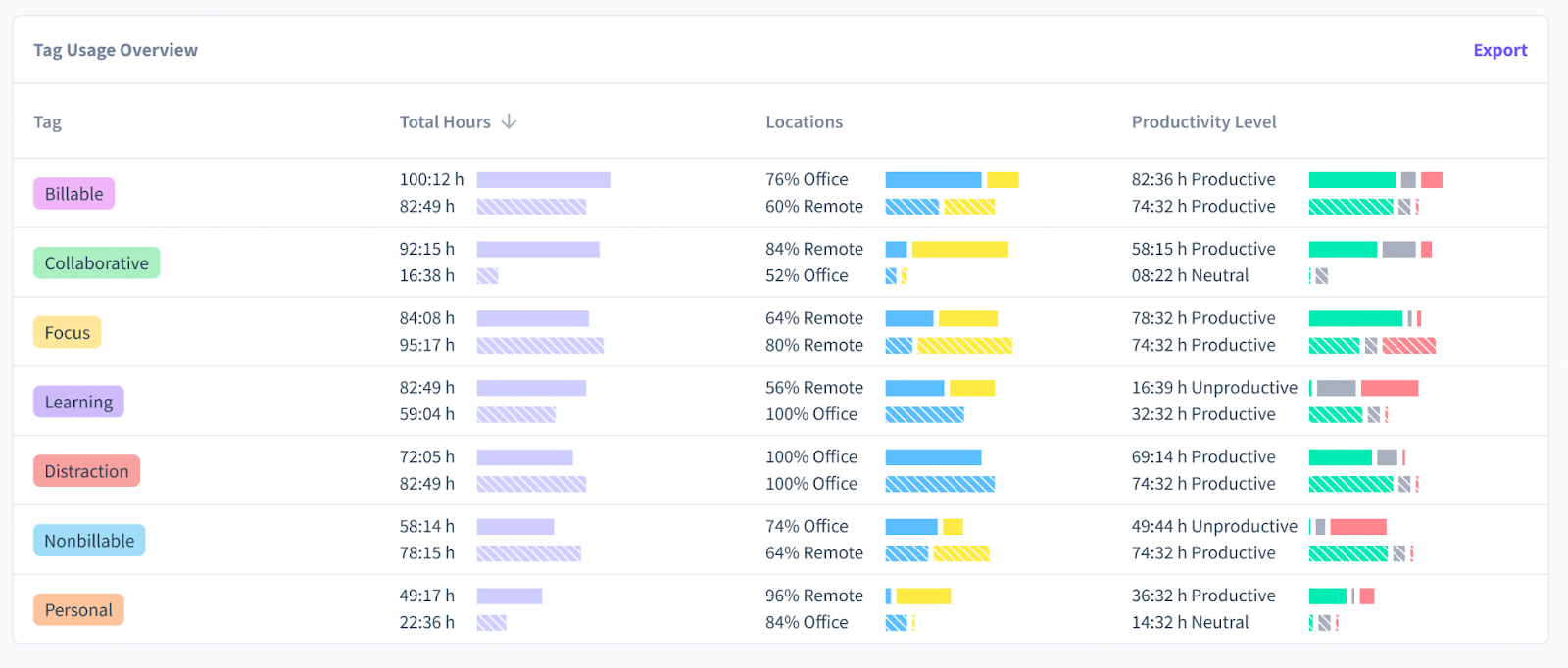The height and width of the screenshot is (668, 1568).
Task: Click the Distraction tag badge
Action: click(86, 471)
